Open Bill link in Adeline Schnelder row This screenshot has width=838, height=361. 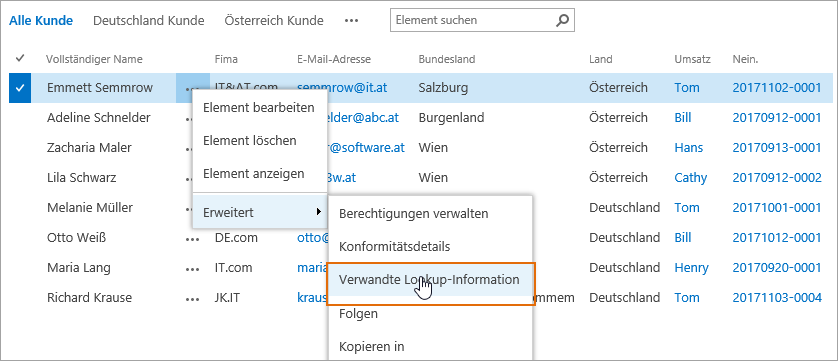[683, 118]
